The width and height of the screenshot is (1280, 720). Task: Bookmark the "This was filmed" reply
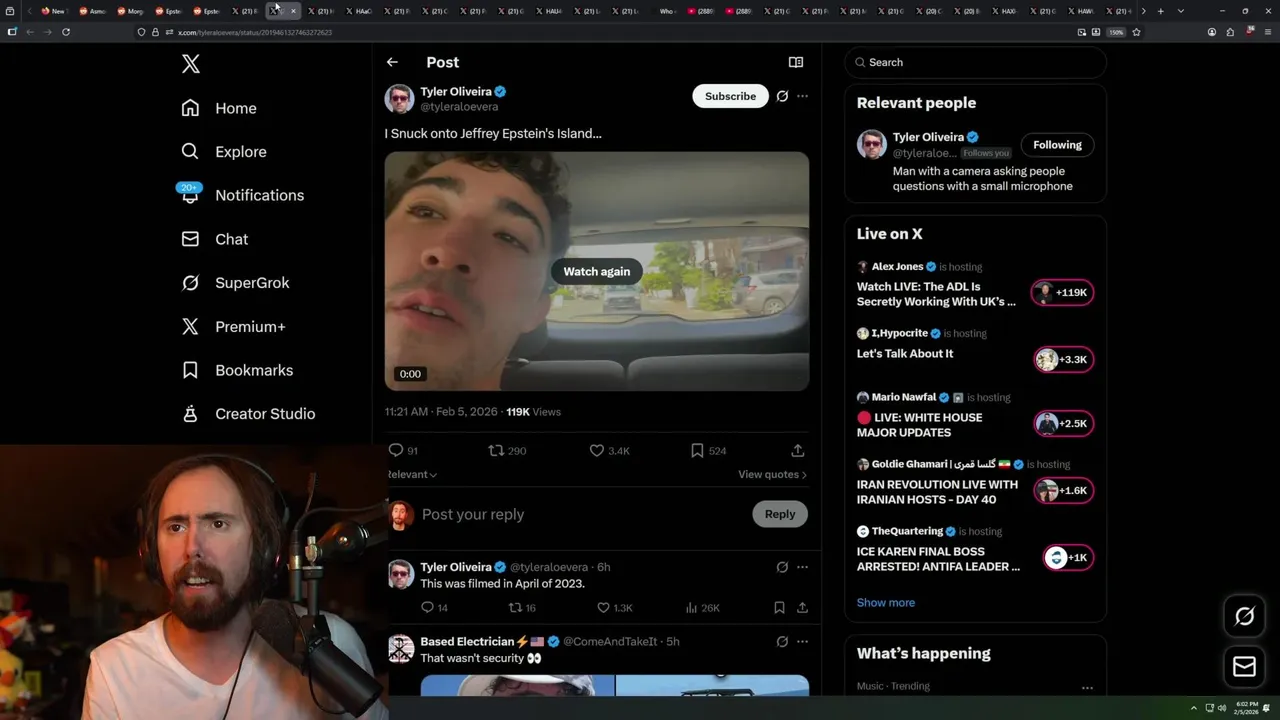coord(779,607)
